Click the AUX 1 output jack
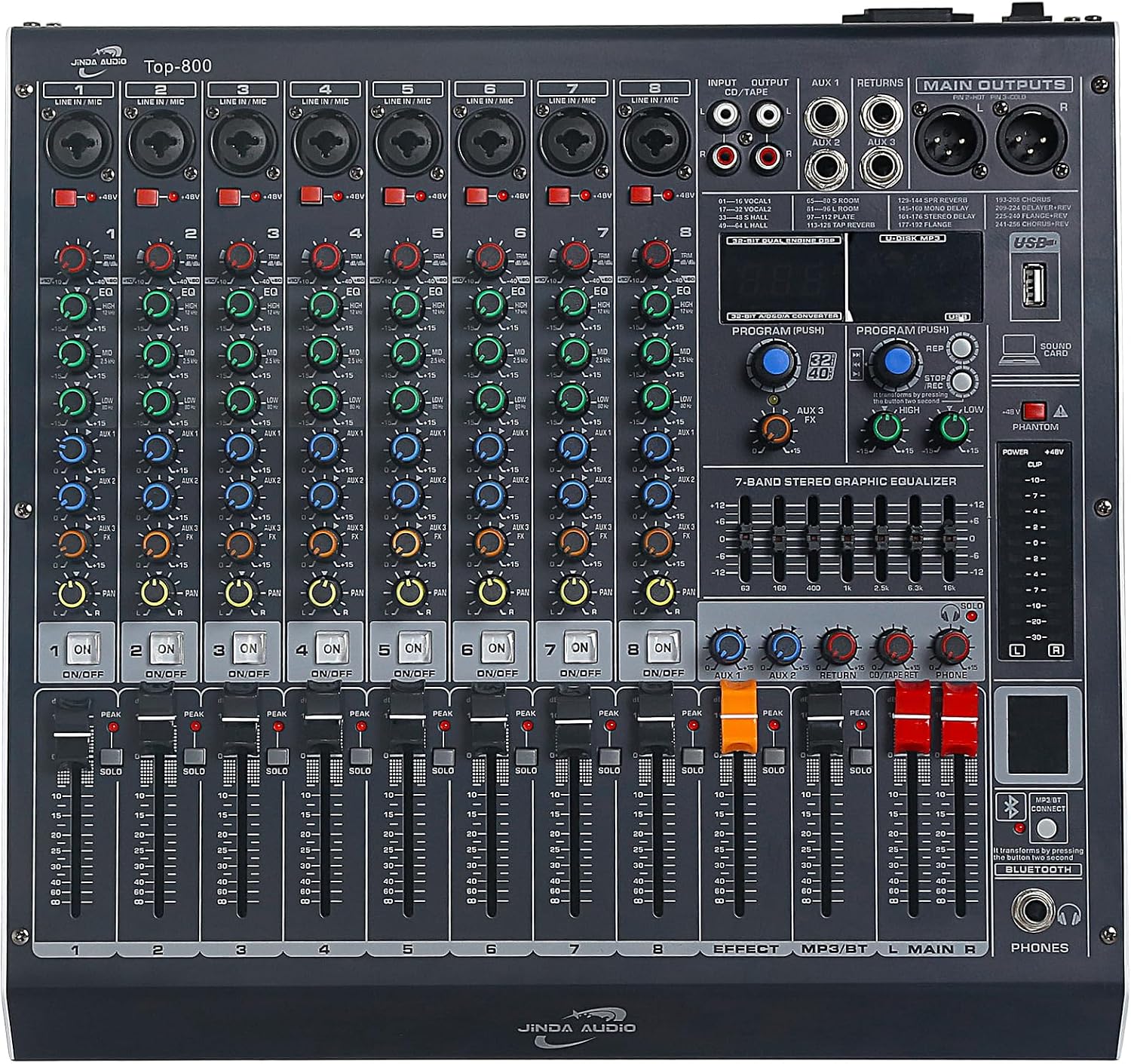This screenshot has width=1131, height=1064. tap(826, 115)
